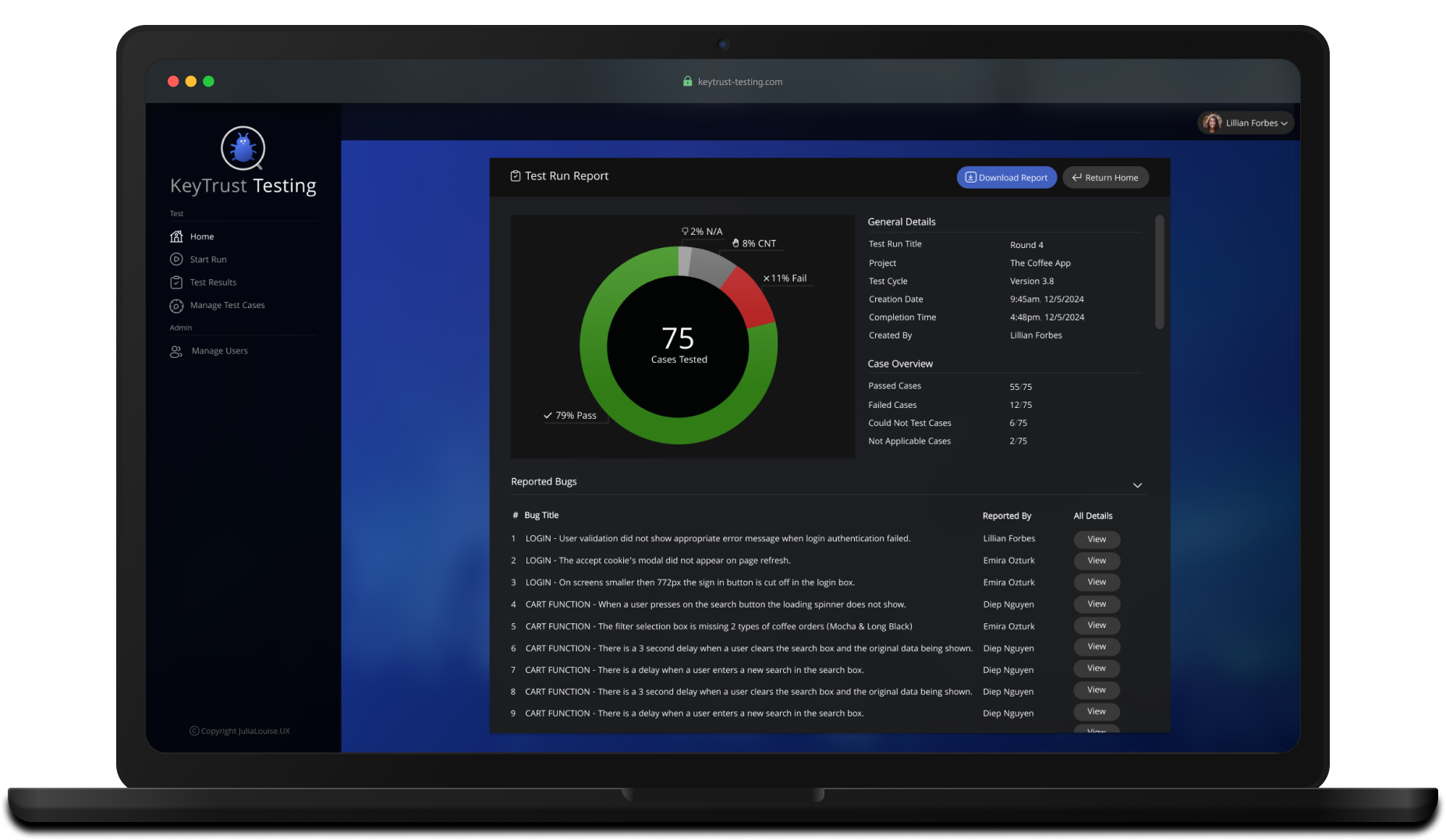Open Test Results via its clipboard icon

[x=176, y=282]
